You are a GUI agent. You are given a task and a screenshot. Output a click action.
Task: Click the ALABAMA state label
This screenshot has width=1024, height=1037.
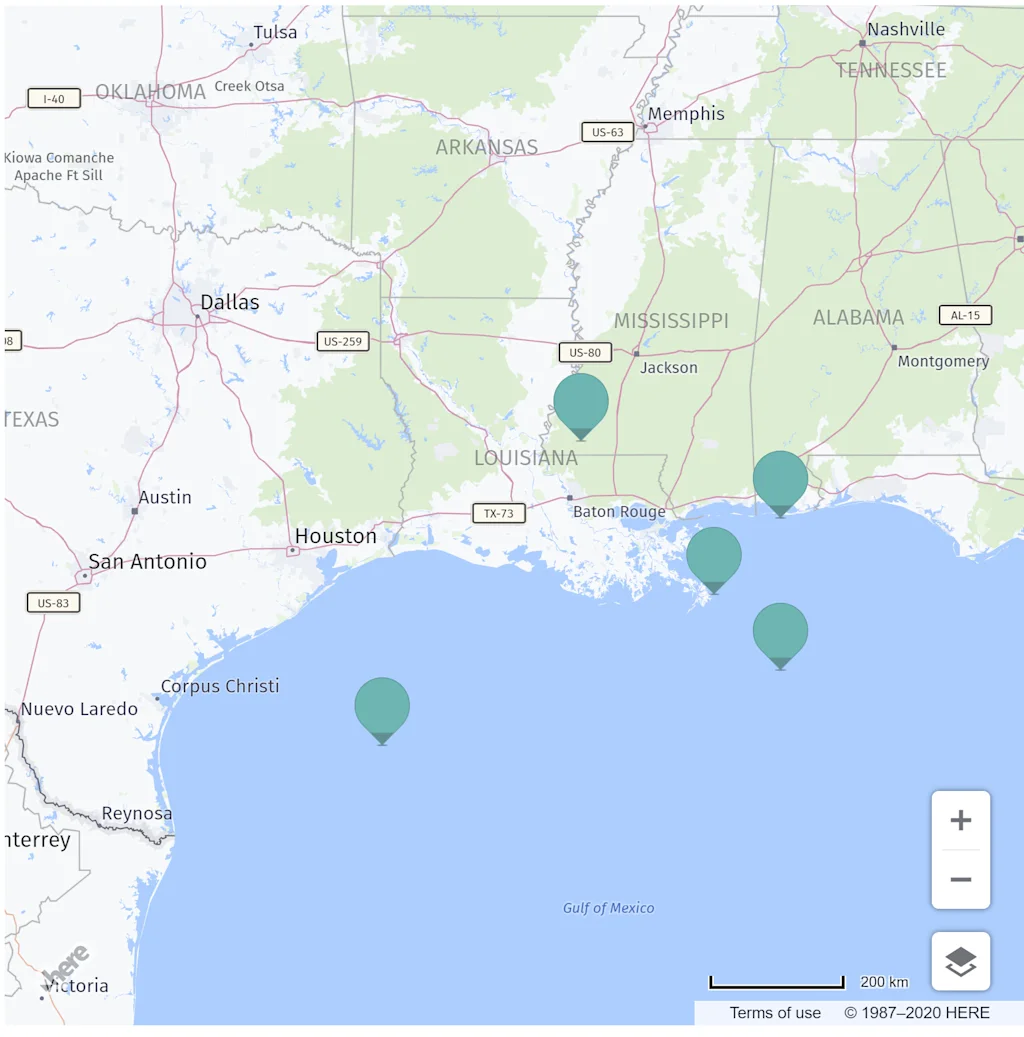click(858, 318)
